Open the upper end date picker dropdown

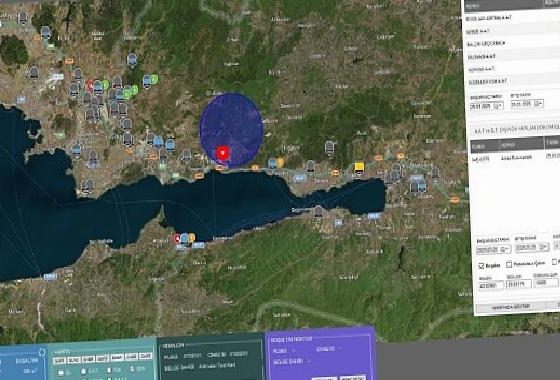coord(538,104)
